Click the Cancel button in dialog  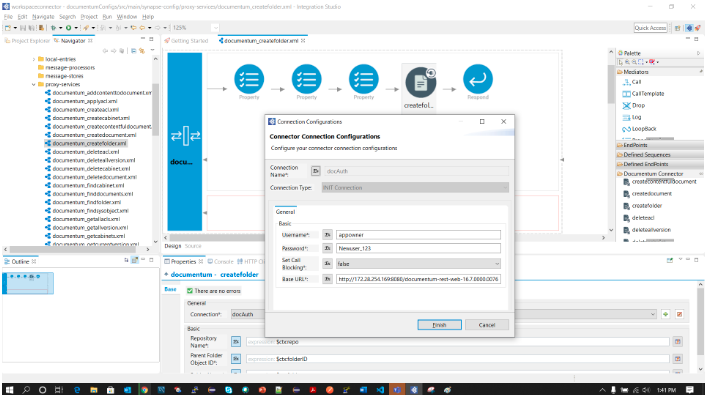click(x=487, y=325)
